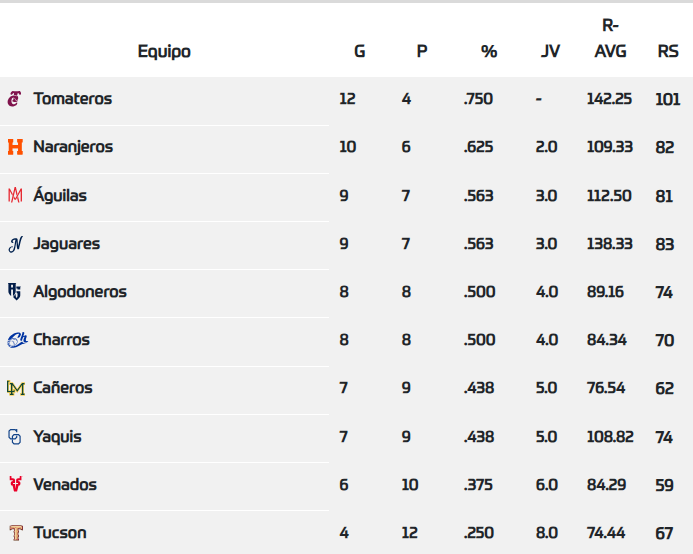Click the Cañeros team logo icon
The width and height of the screenshot is (693, 554).
pos(15,388)
